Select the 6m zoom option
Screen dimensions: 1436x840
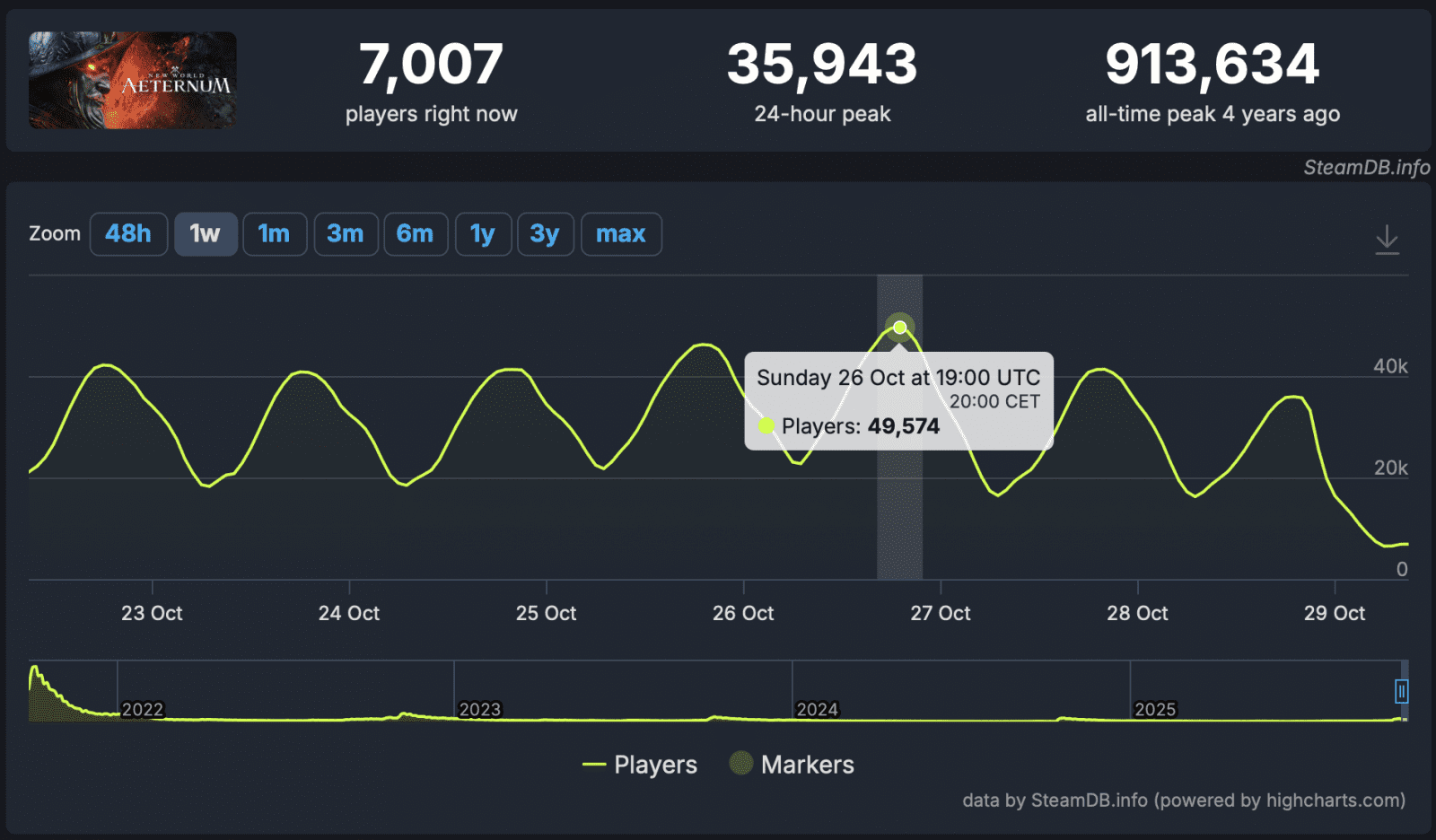[416, 233]
